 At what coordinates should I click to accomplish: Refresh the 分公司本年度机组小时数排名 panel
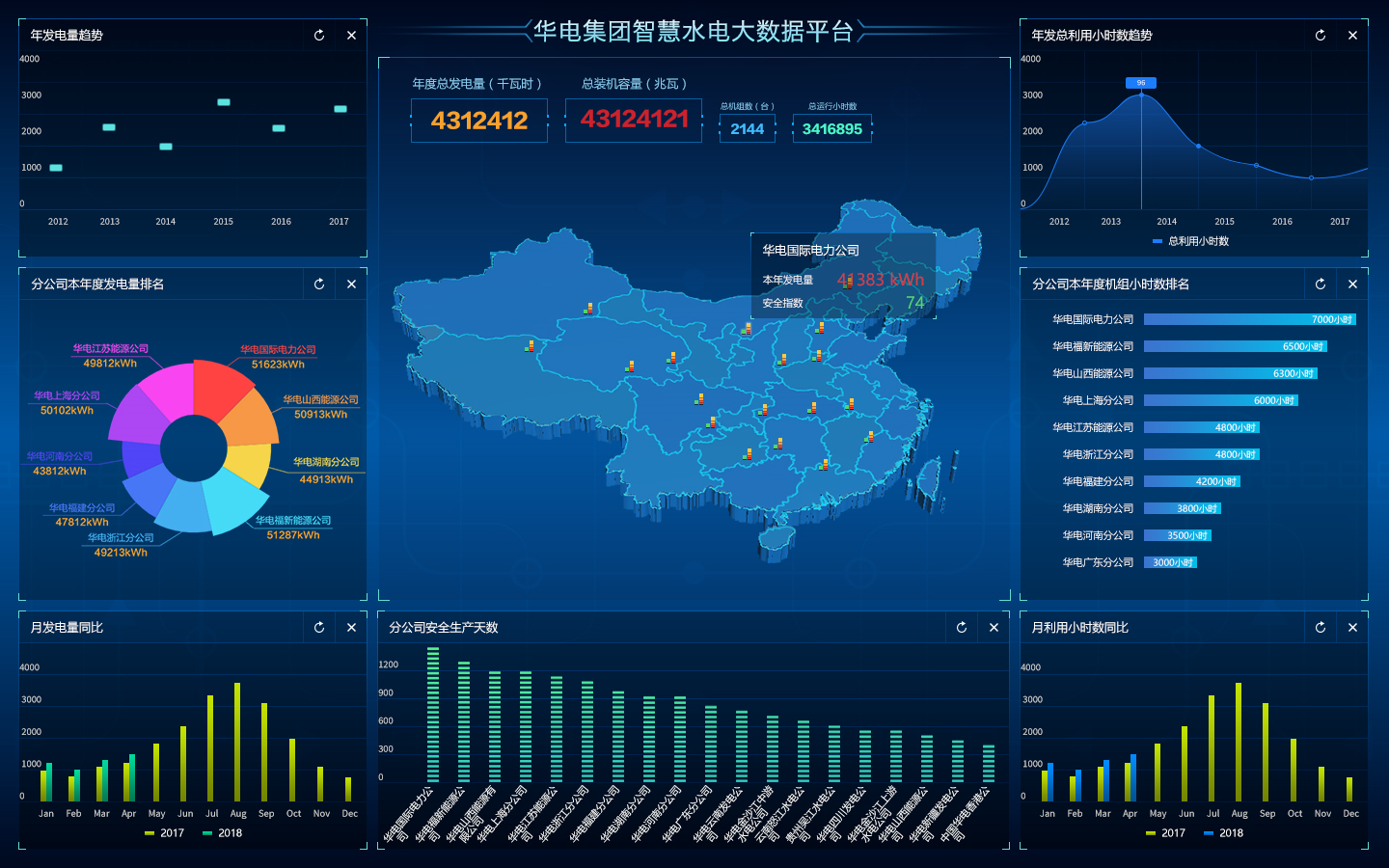click(x=1321, y=285)
